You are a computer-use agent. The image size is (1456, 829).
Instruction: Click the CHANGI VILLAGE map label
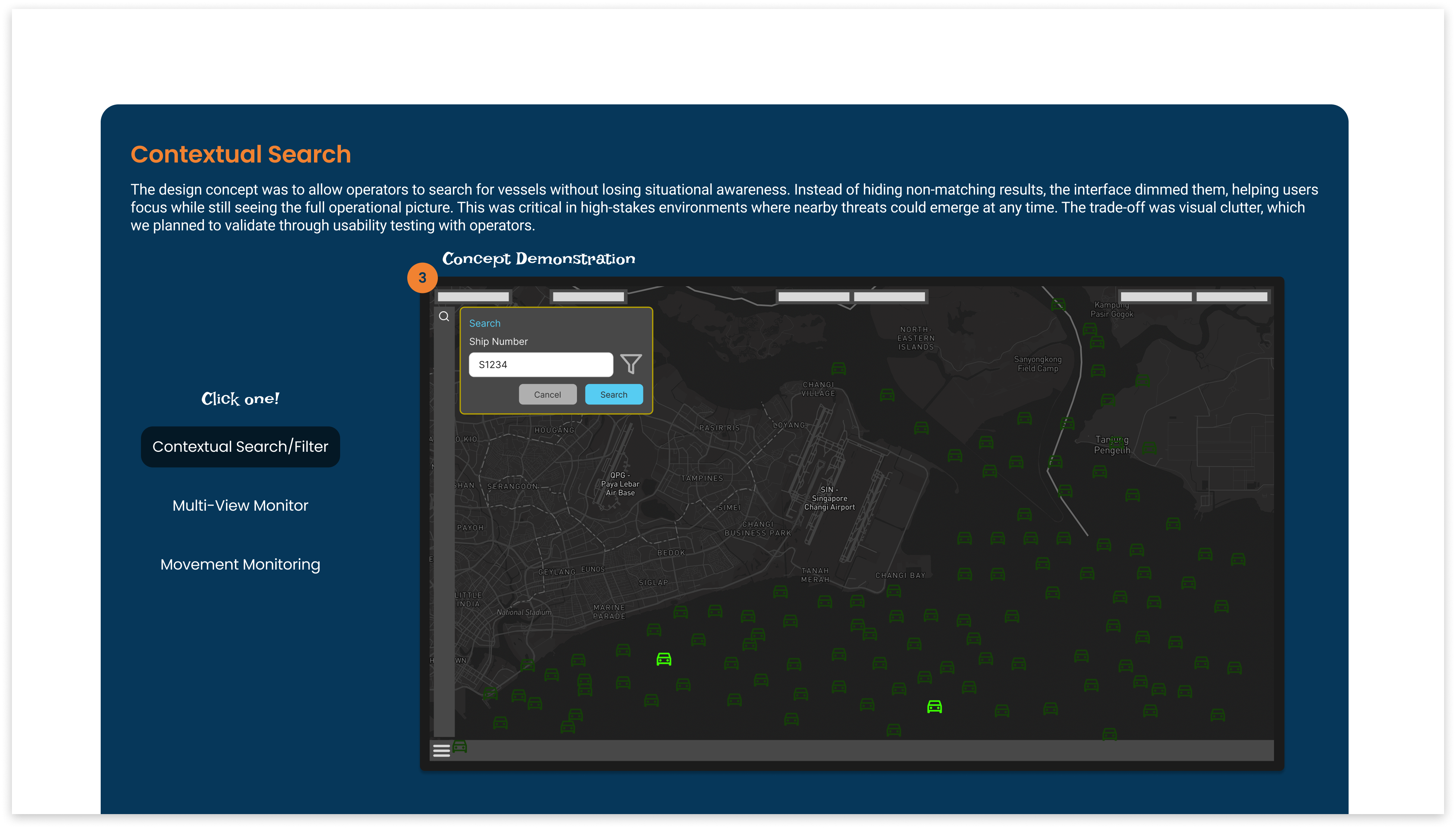[818, 390]
